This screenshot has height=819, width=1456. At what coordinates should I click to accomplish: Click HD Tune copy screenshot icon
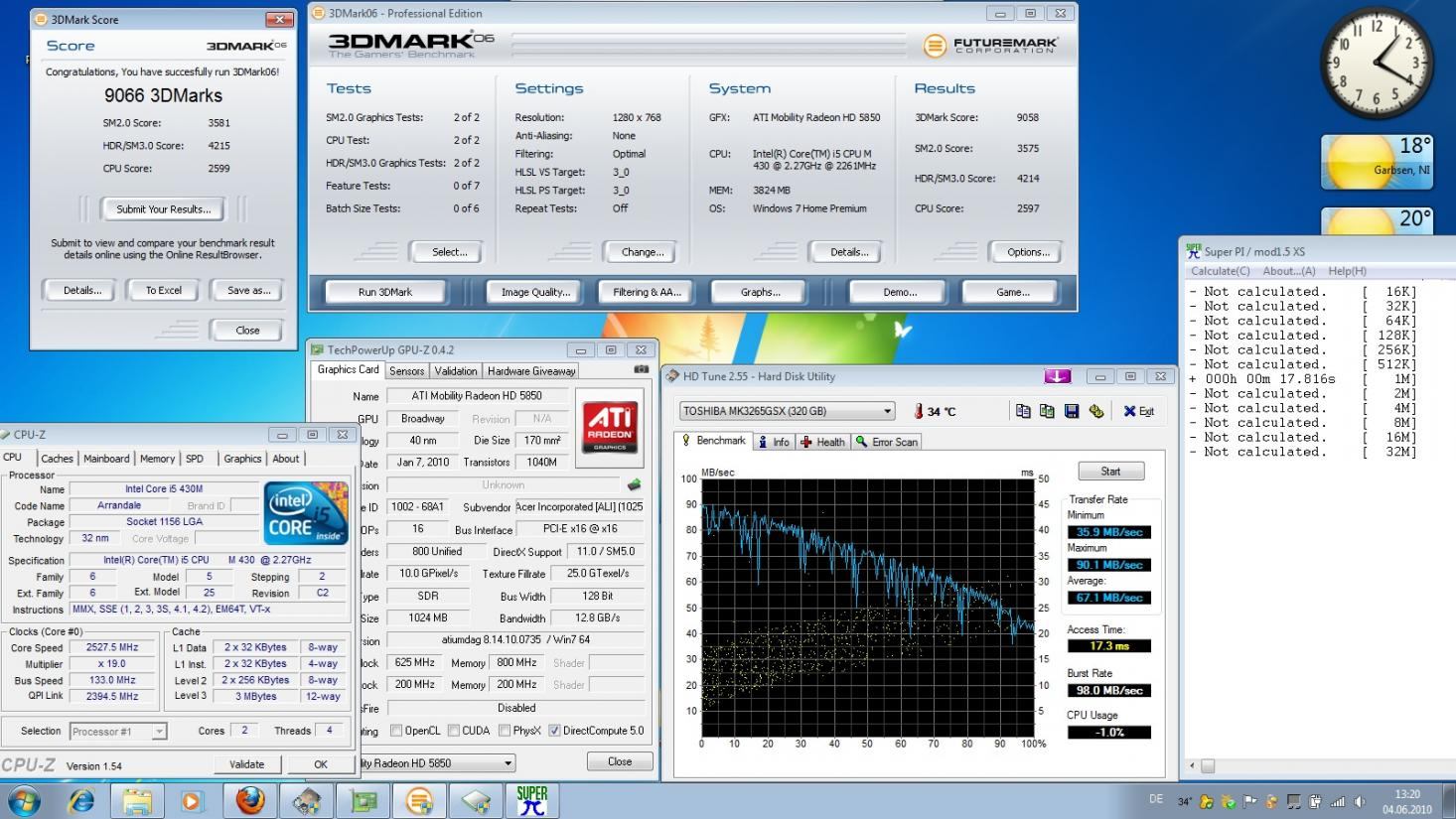1047,411
